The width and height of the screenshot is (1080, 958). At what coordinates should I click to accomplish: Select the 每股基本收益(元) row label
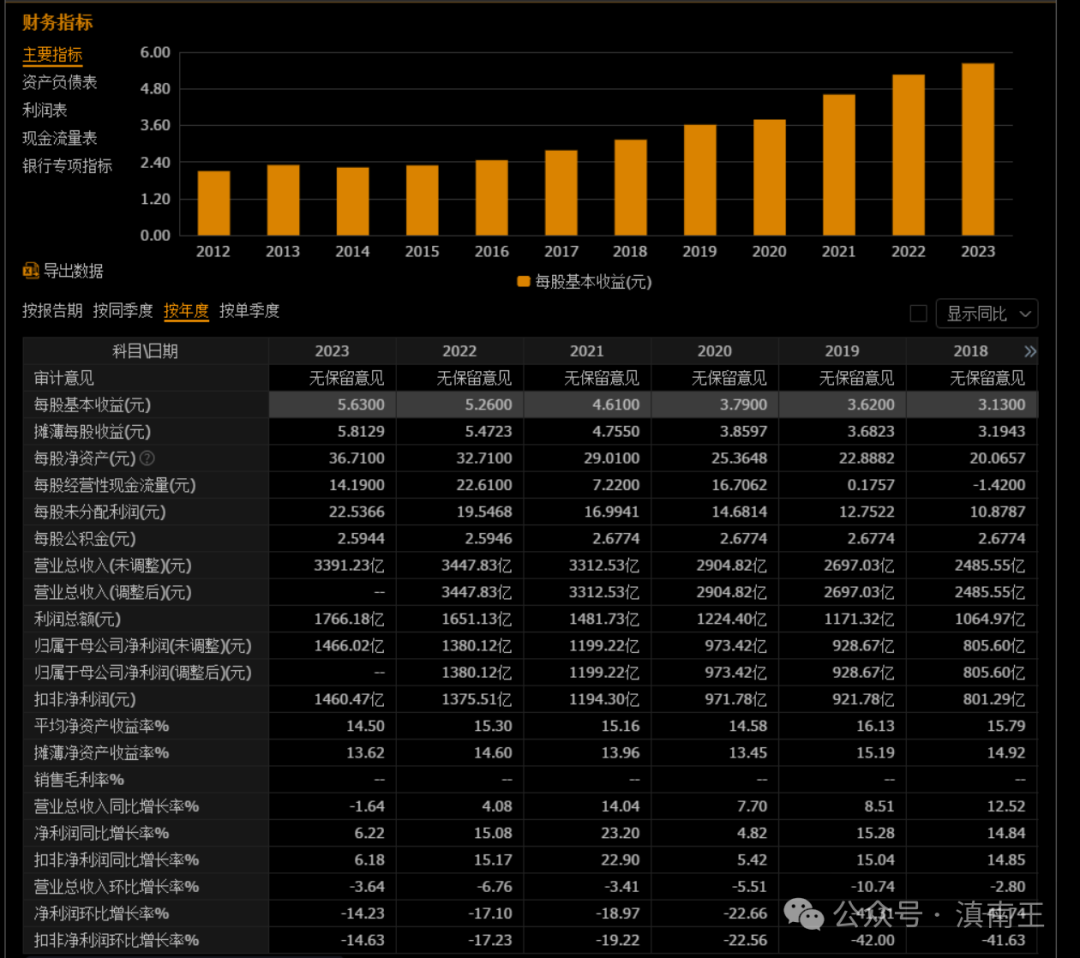click(x=92, y=405)
